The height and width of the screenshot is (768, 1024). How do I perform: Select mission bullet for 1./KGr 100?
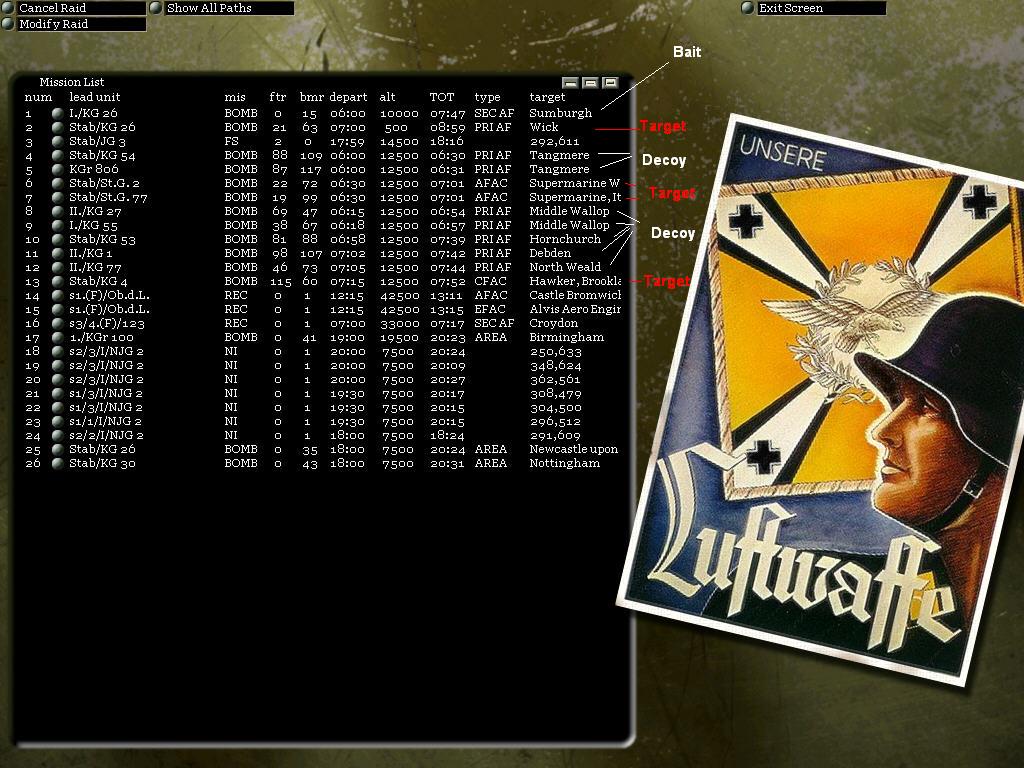(57, 338)
